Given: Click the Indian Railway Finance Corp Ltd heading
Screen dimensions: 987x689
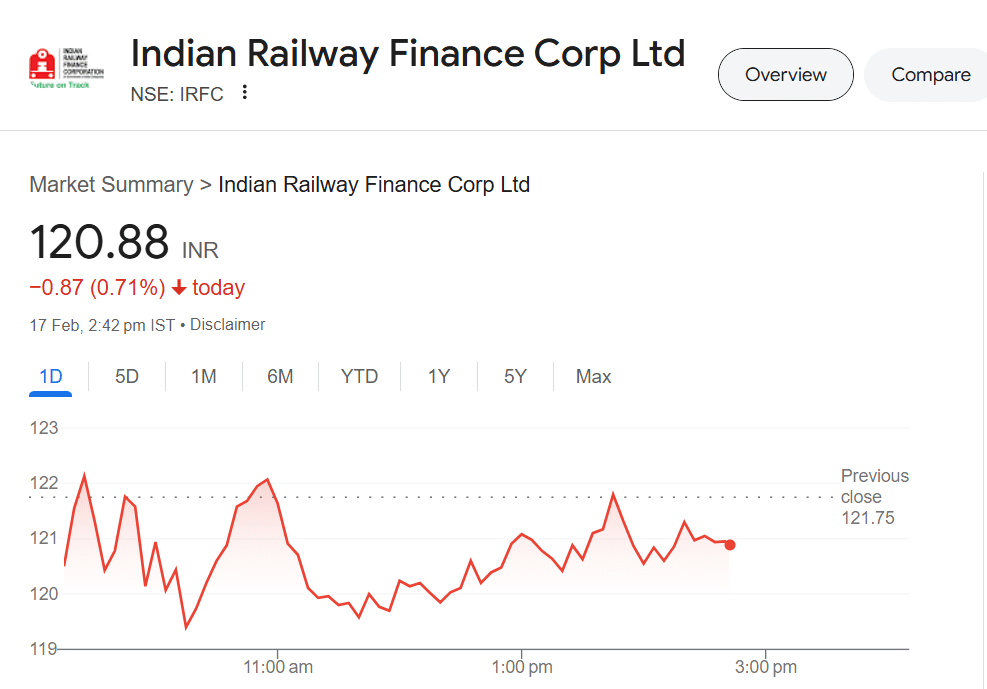Looking at the screenshot, I should pos(408,53).
